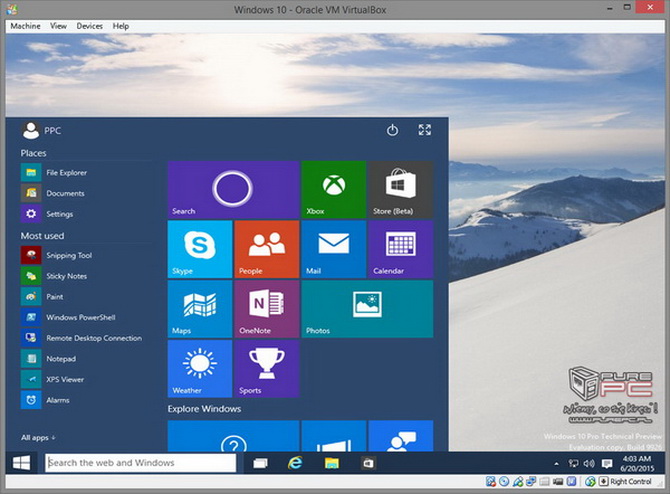The width and height of the screenshot is (670, 494).
Task: Click the Windows Start button
Action: [20, 463]
